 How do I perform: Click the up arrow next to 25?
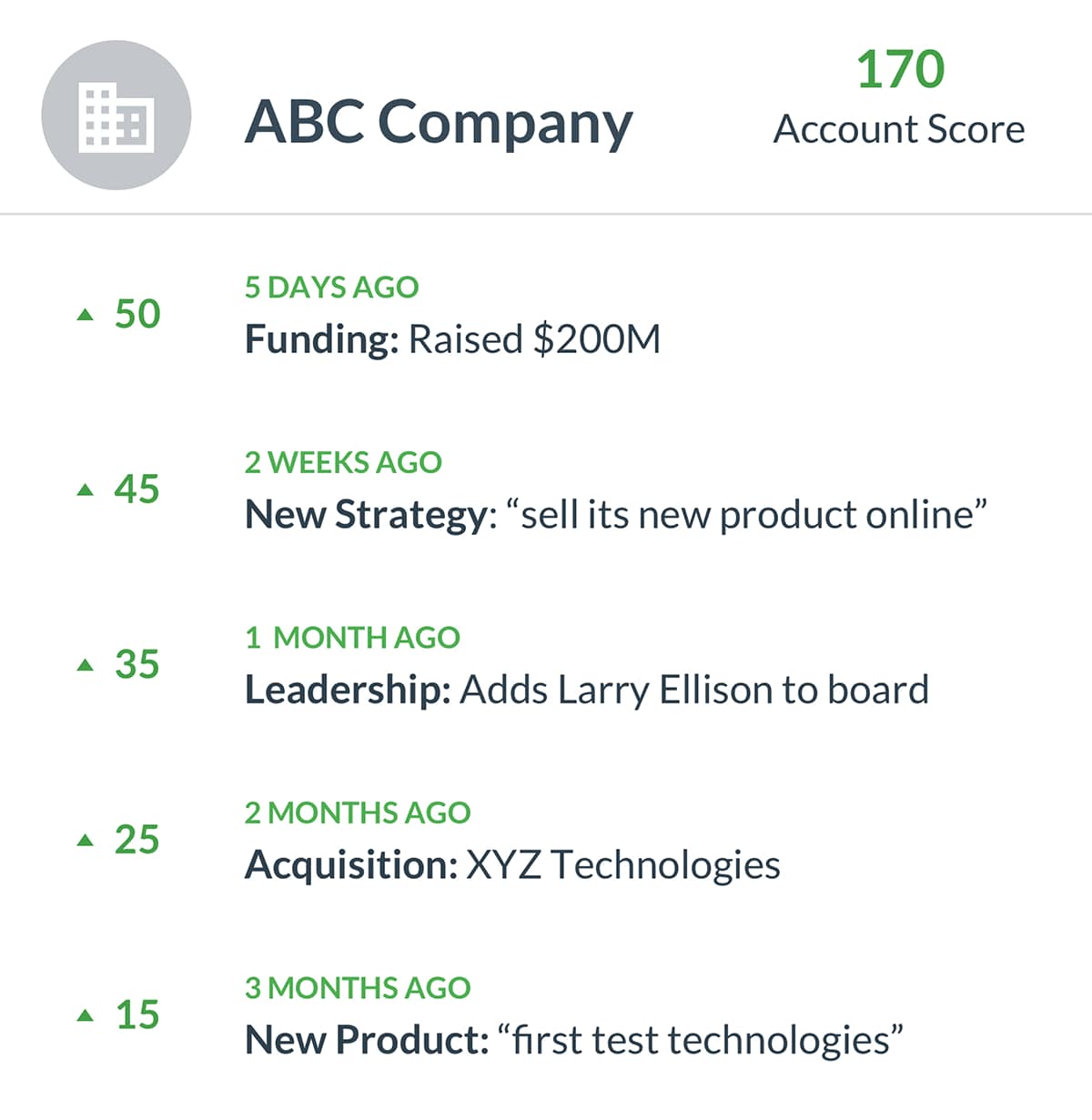[x=86, y=841]
